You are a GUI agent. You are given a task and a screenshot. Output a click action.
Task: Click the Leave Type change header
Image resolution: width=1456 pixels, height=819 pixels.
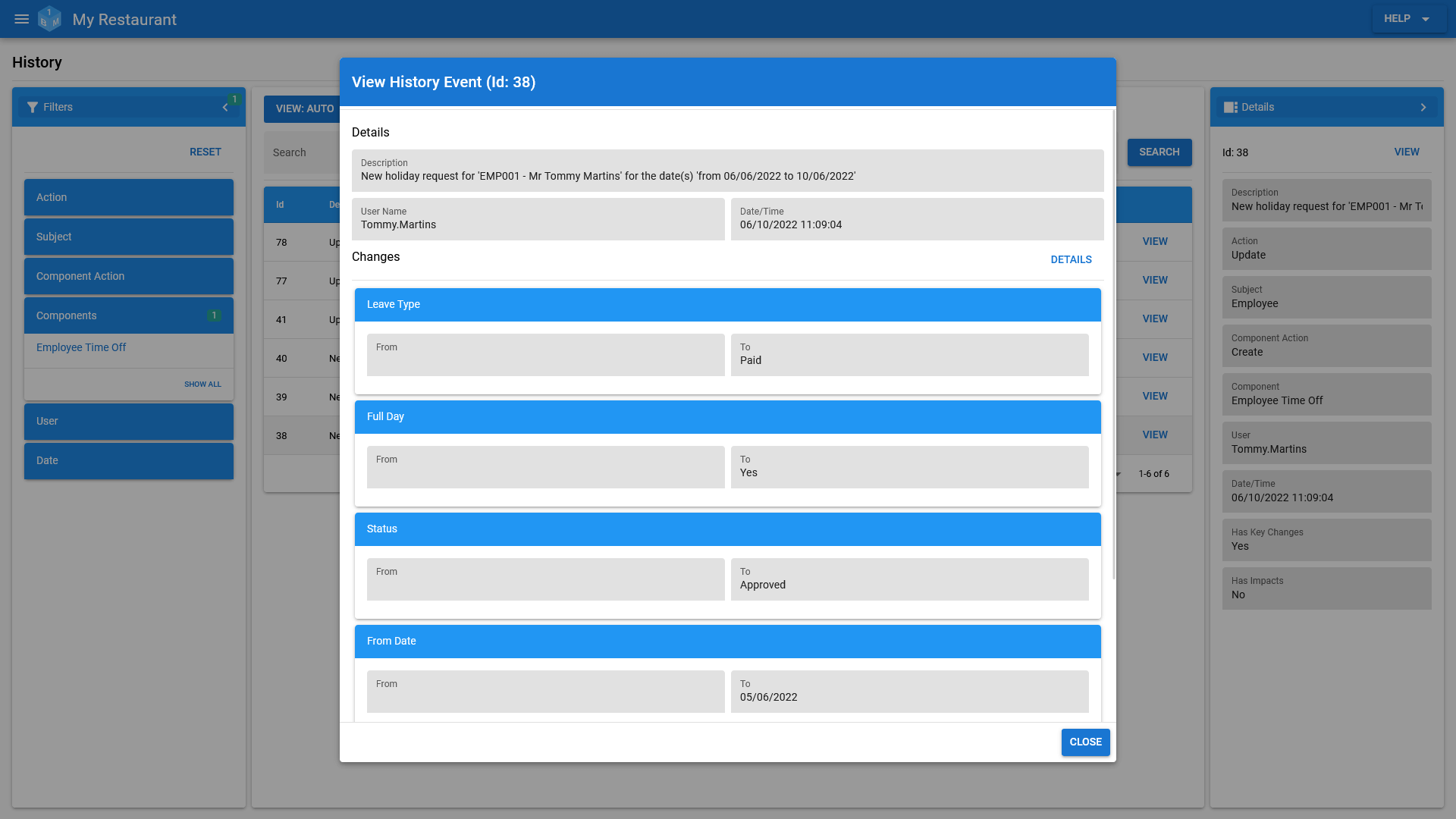click(728, 305)
